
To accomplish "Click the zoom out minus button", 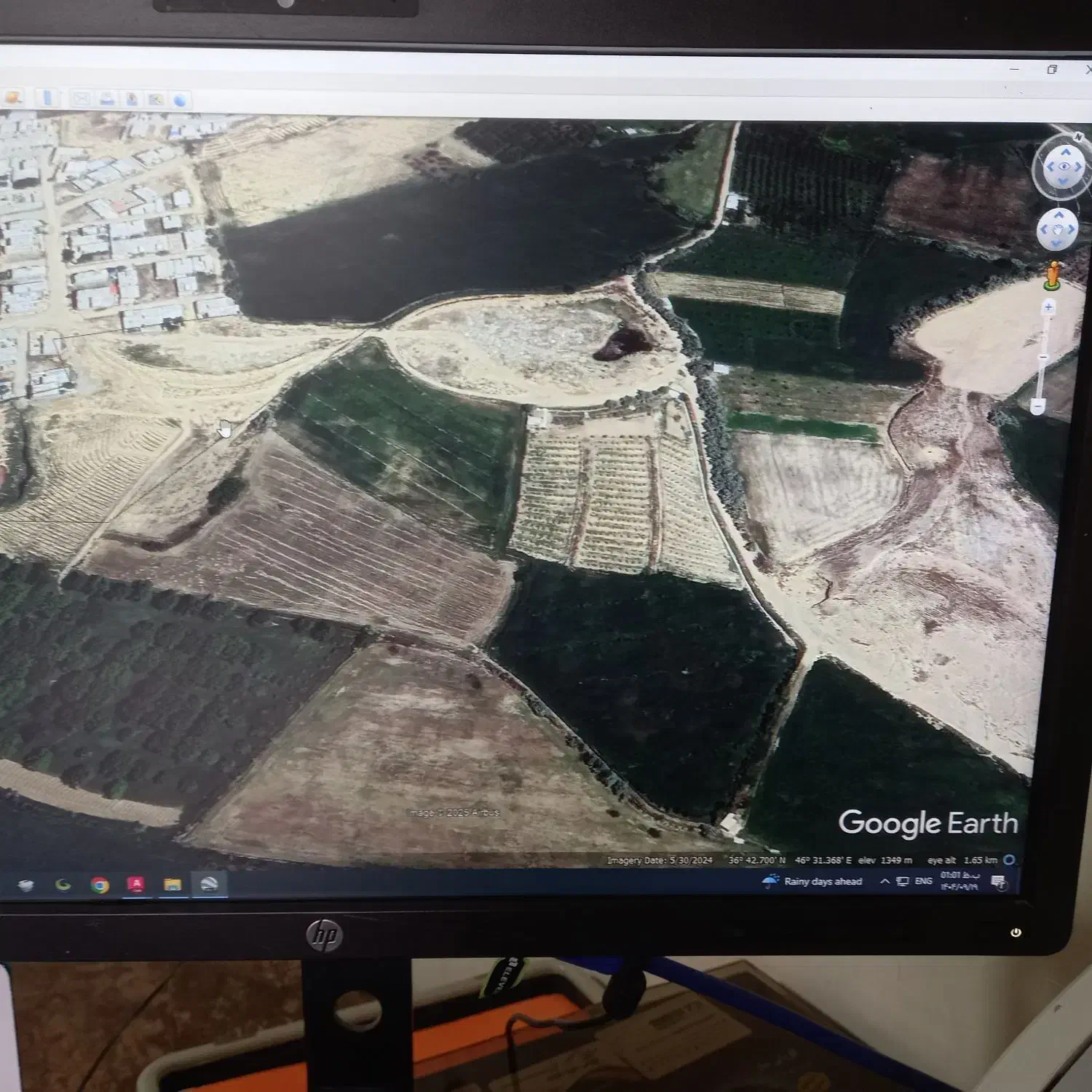I will 1039,406.
